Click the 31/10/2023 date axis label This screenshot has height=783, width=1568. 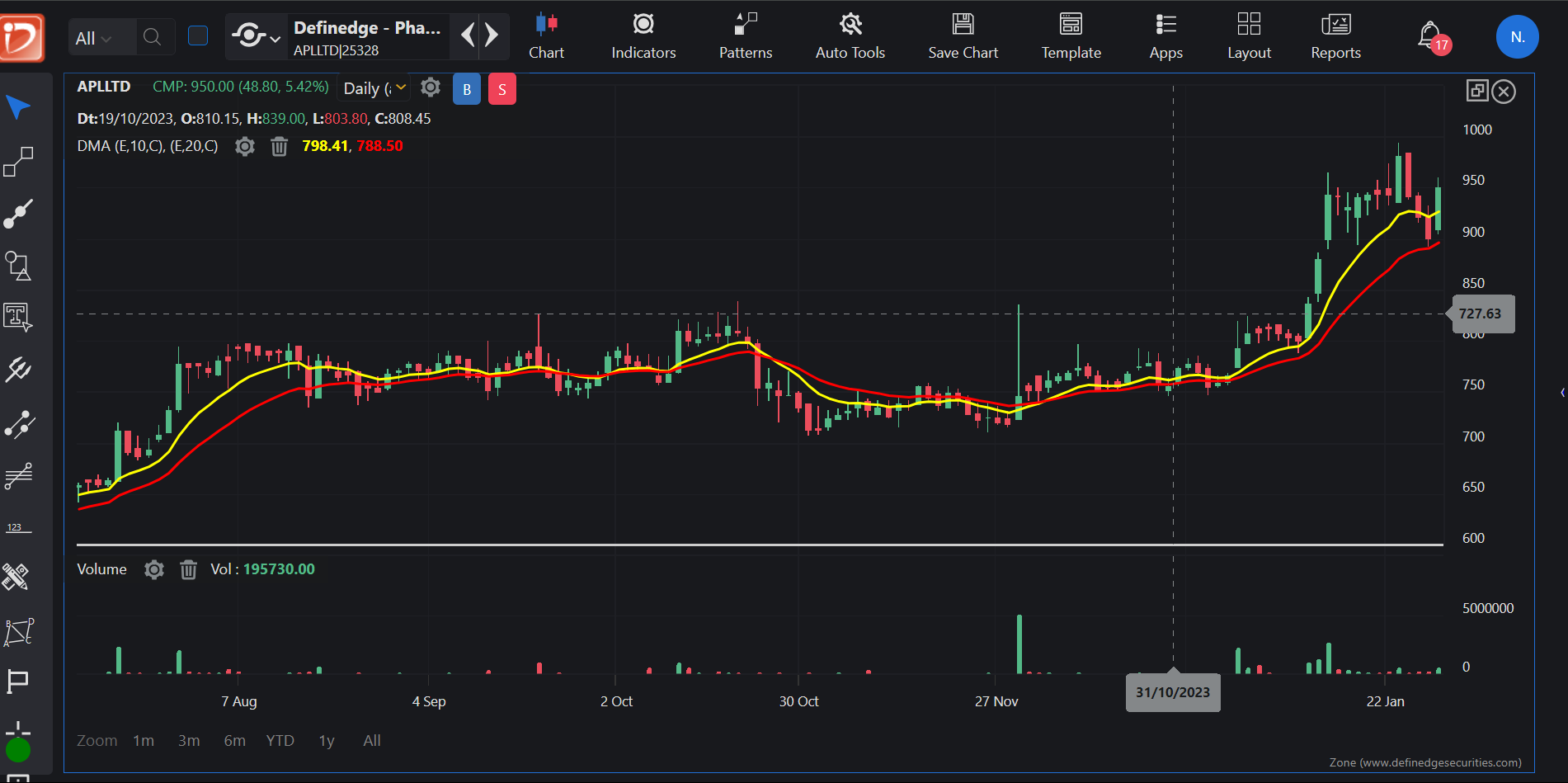point(1173,692)
